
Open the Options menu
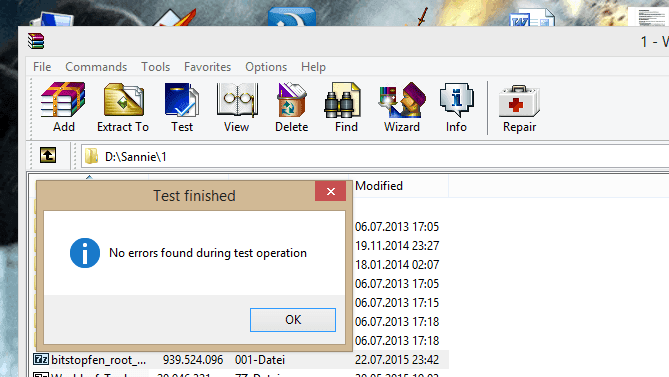[266, 67]
